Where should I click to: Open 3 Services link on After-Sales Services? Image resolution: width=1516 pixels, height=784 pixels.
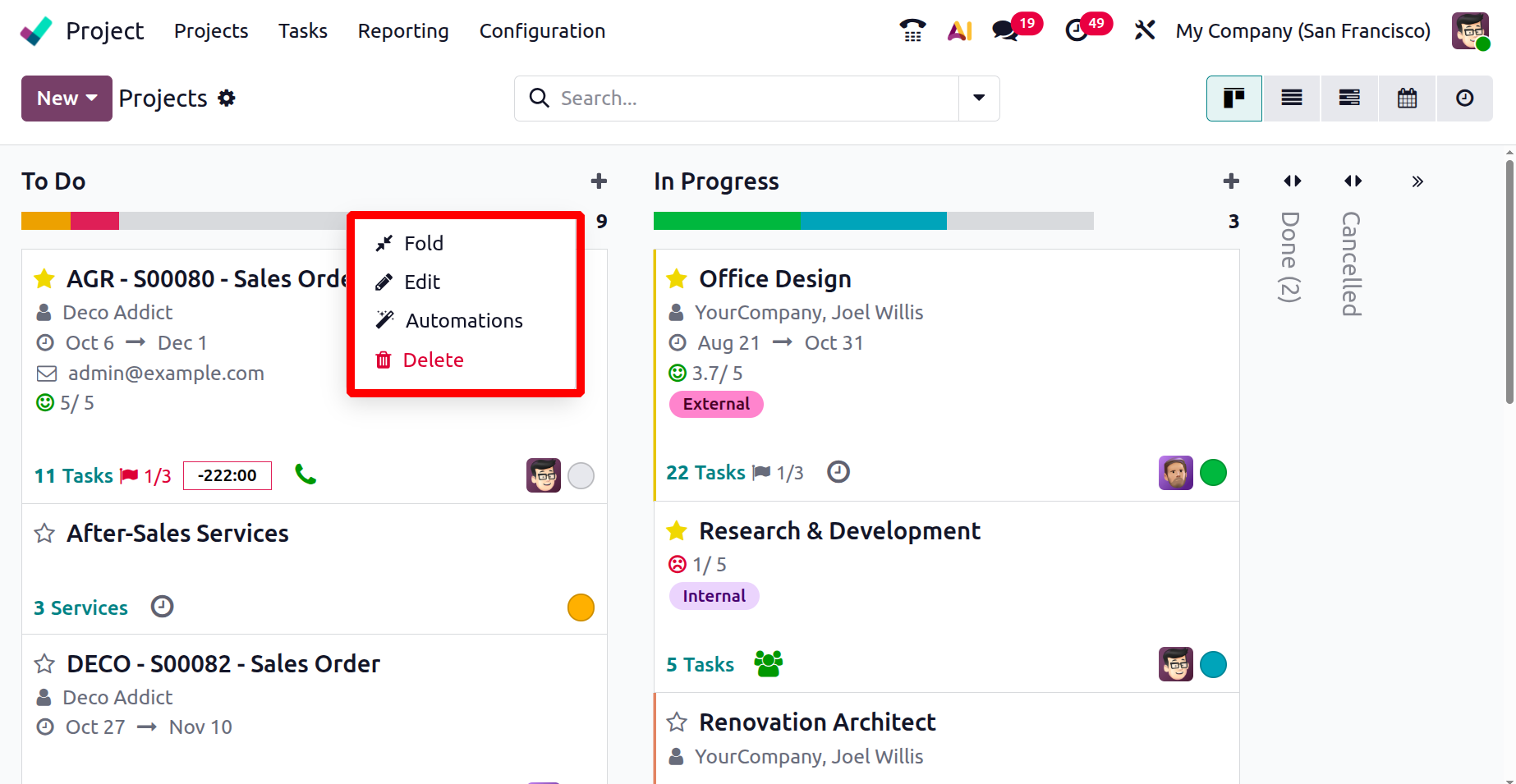pyautogui.click(x=80, y=608)
